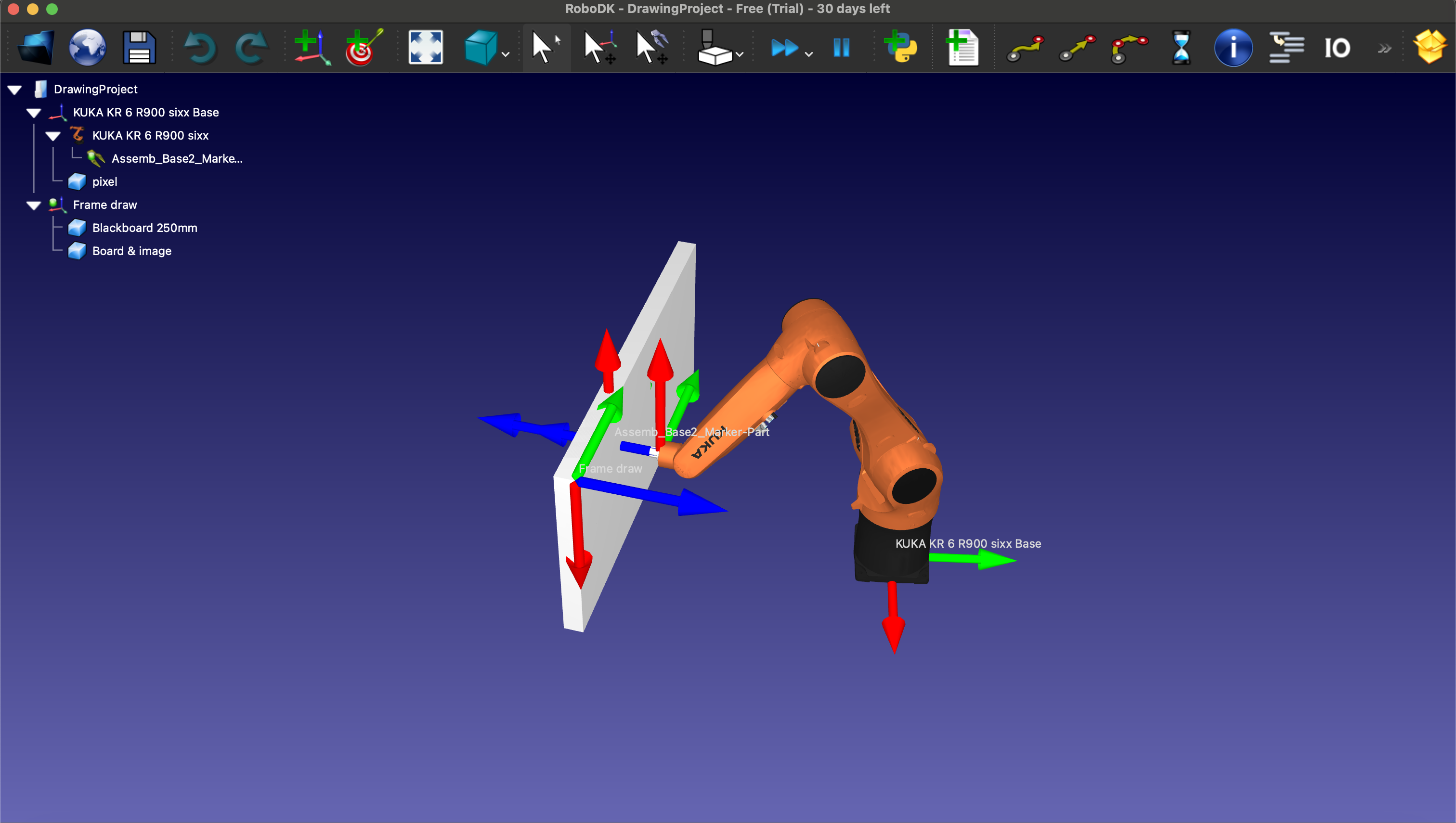Activate the Move tool TCP tool
The width and height of the screenshot is (1456, 823).
point(652,48)
